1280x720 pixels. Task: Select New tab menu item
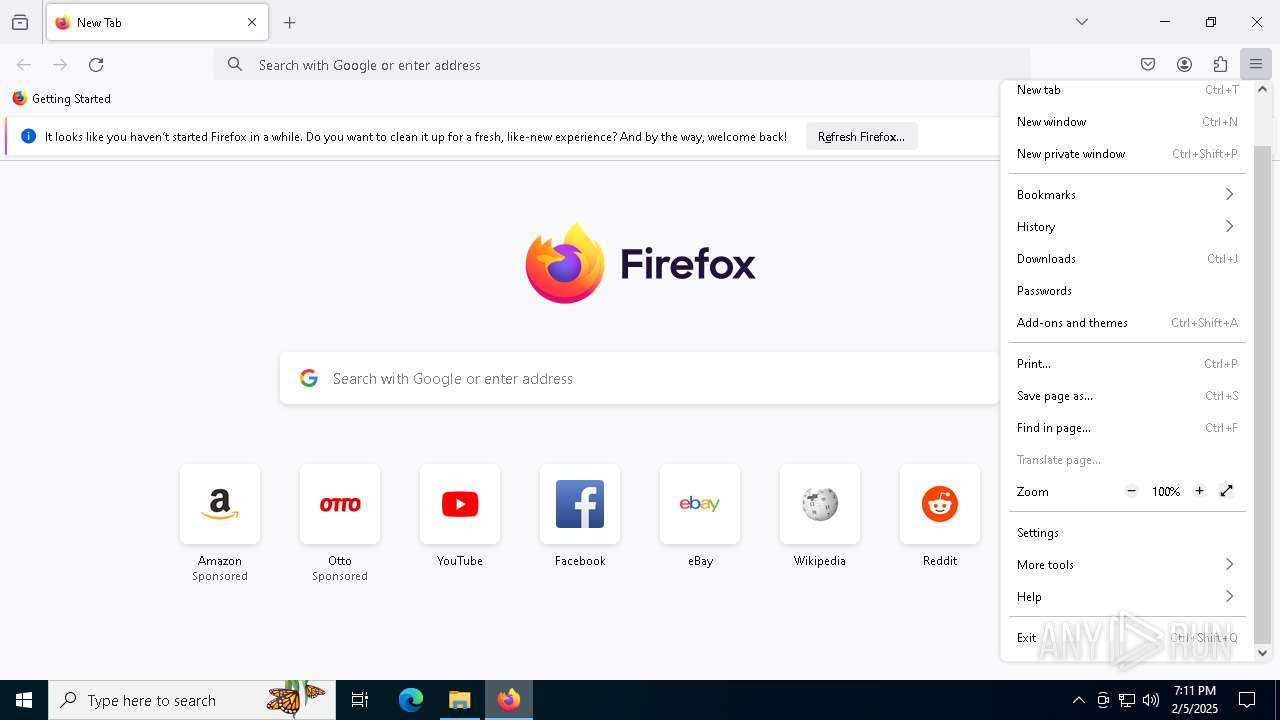click(x=1127, y=90)
